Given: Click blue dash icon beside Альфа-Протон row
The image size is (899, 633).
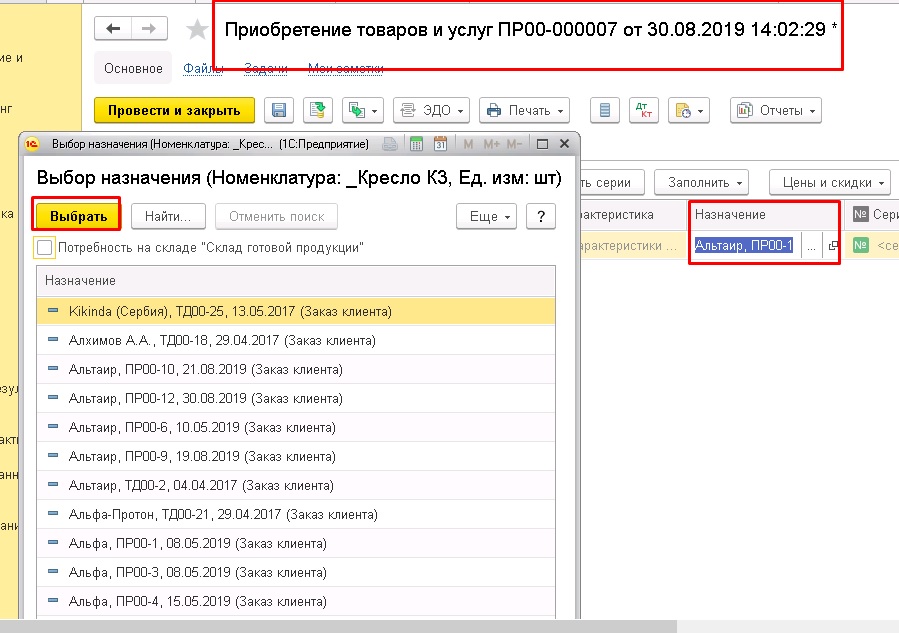Looking at the screenshot, I should coord(53,513).
